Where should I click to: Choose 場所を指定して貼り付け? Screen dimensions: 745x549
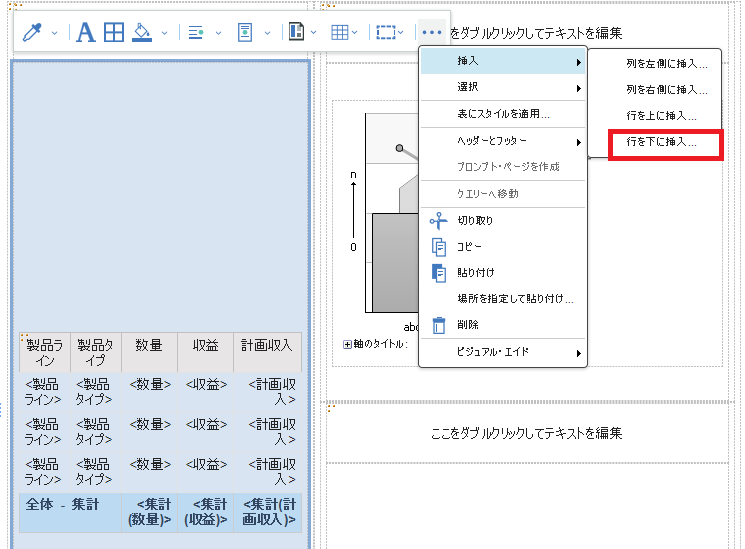click(503, 299)
